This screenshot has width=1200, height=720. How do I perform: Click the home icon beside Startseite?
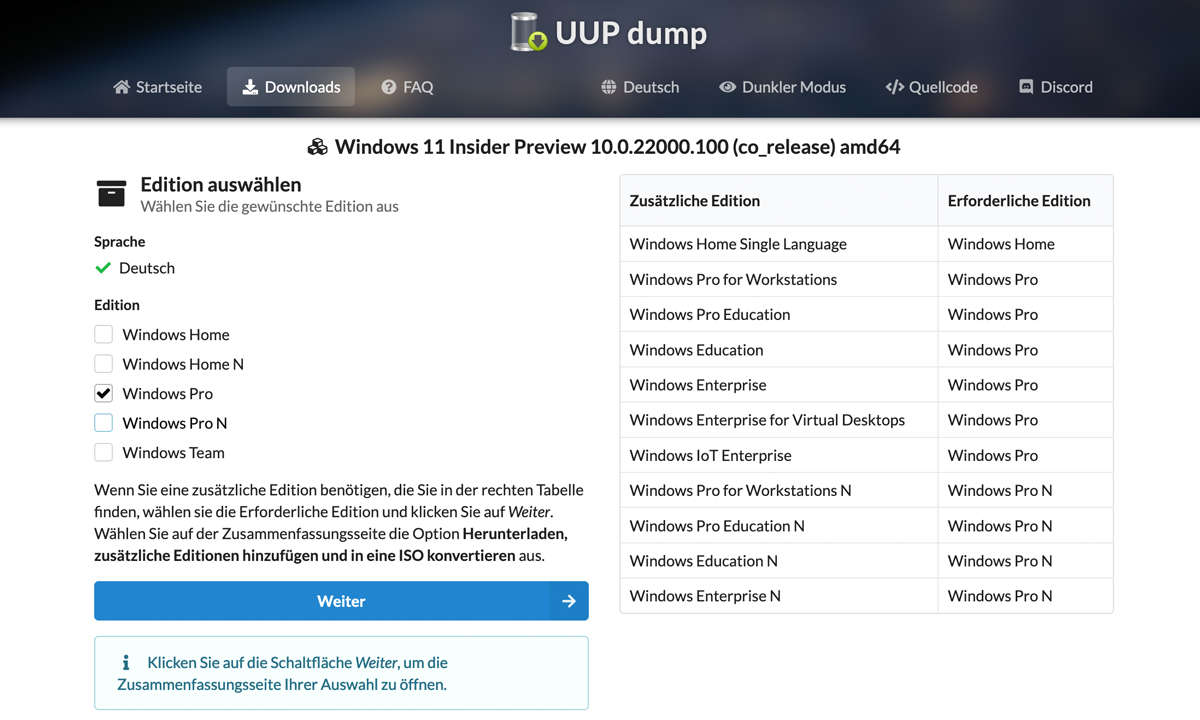tap(122, 87)
